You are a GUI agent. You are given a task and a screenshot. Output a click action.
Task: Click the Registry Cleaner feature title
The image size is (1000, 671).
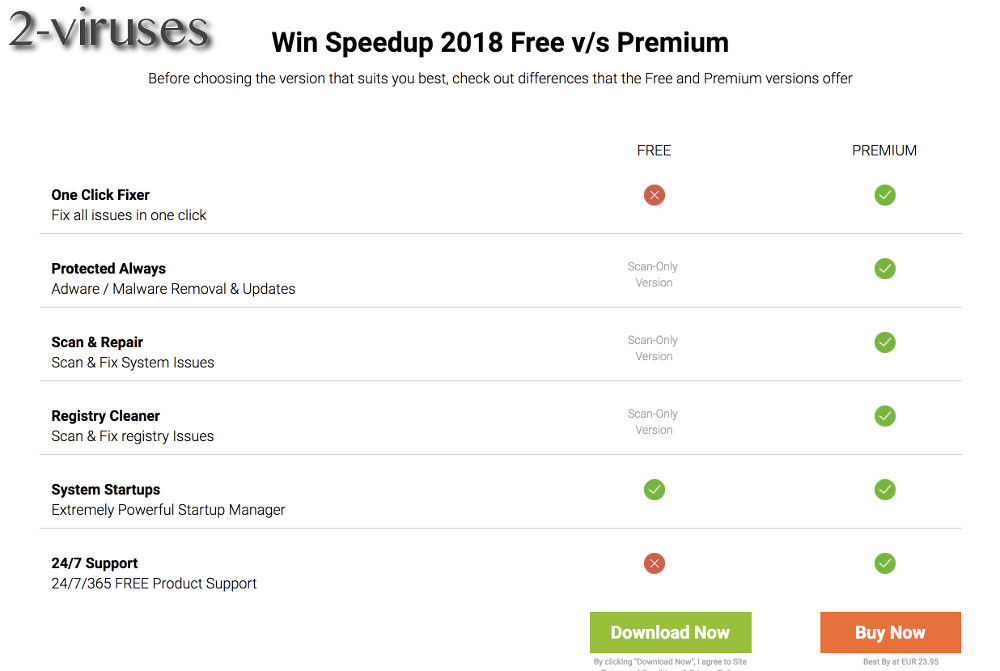point(105,416)
